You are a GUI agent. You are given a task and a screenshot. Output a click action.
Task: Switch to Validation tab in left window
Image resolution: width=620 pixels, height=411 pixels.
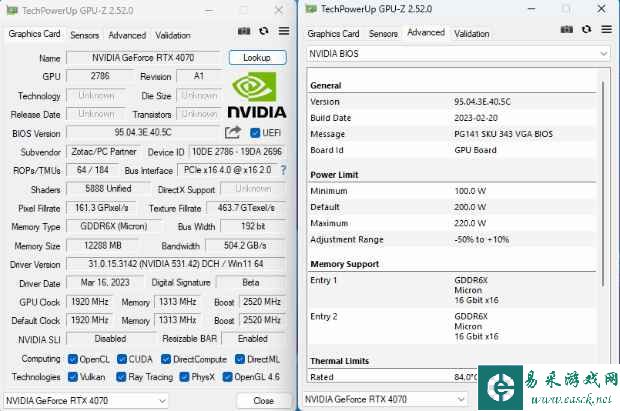click(x=172, y=35)
